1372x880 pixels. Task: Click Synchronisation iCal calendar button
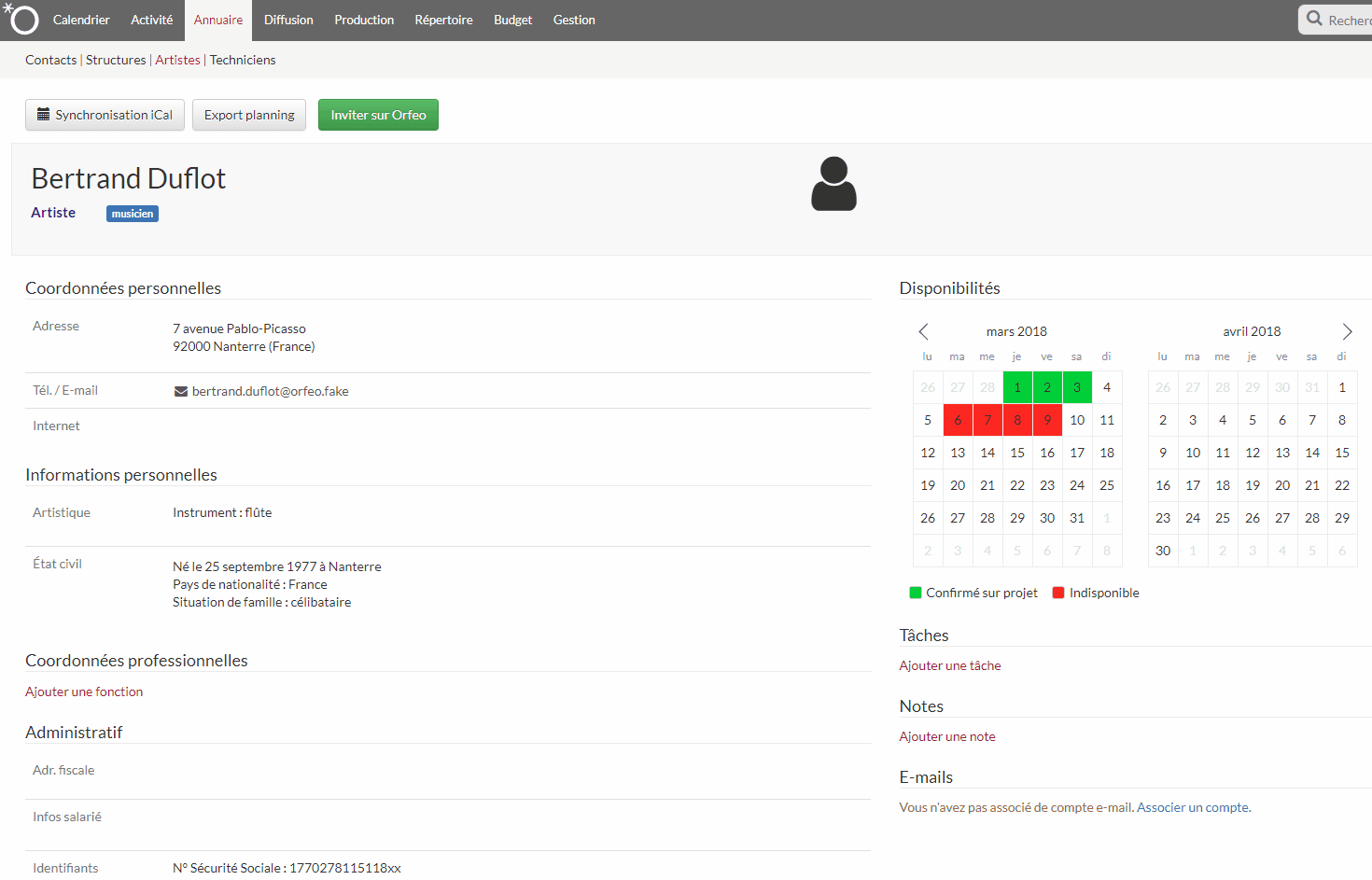(x=105, y=115)
